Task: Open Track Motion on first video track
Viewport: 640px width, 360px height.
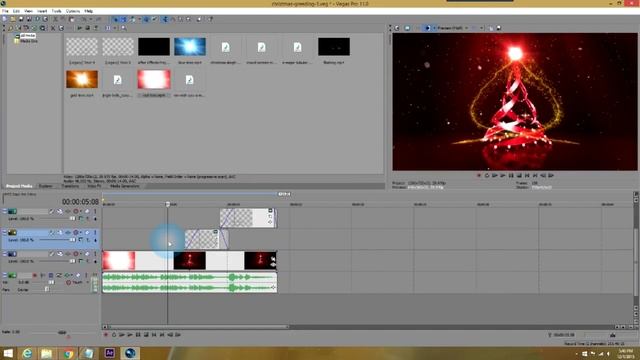Action: [60, 211]
